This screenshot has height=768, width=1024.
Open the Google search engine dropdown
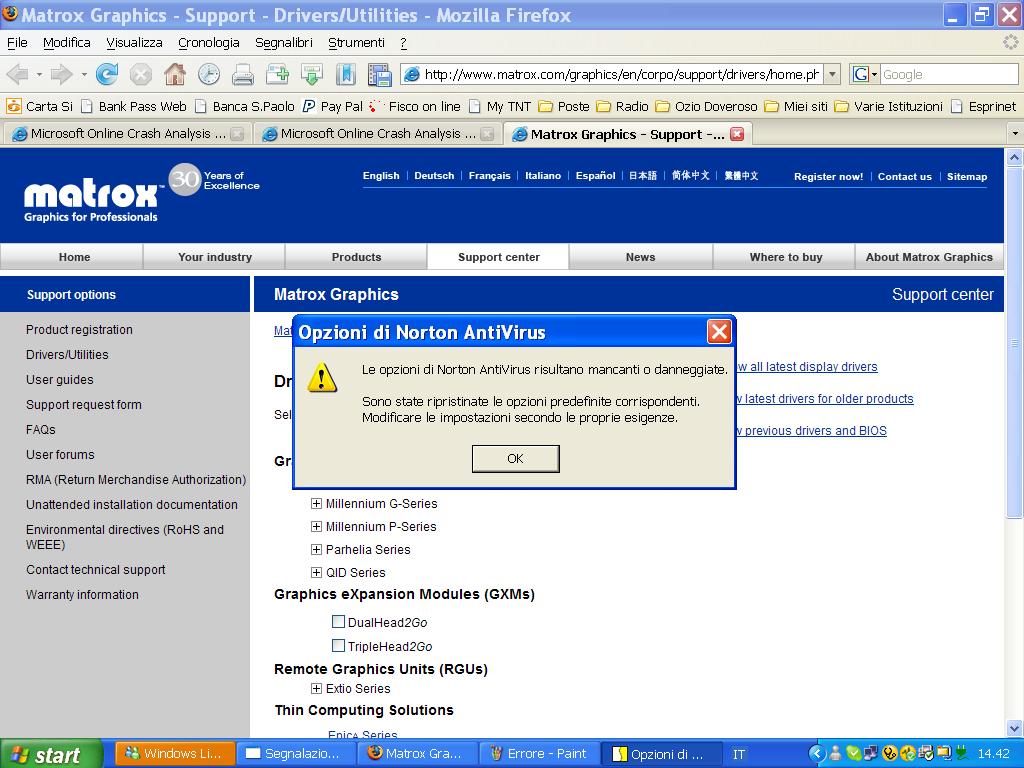point(874,74)
